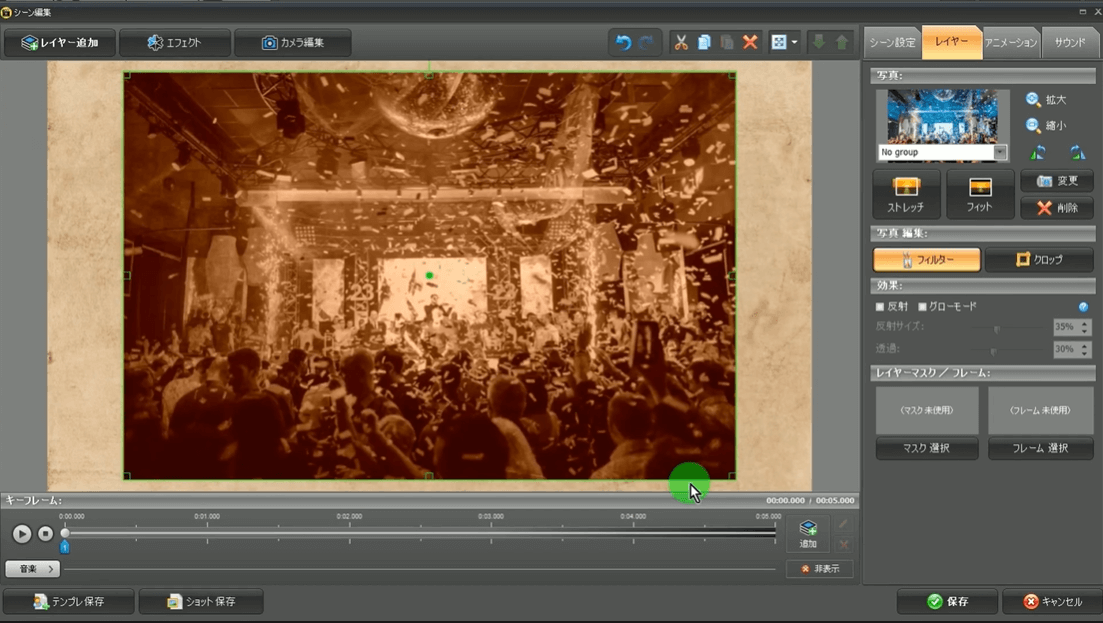The width and height of the screenshot is (1103, 623).
Task: Click the フィルター button
Action: pos(926,260)
